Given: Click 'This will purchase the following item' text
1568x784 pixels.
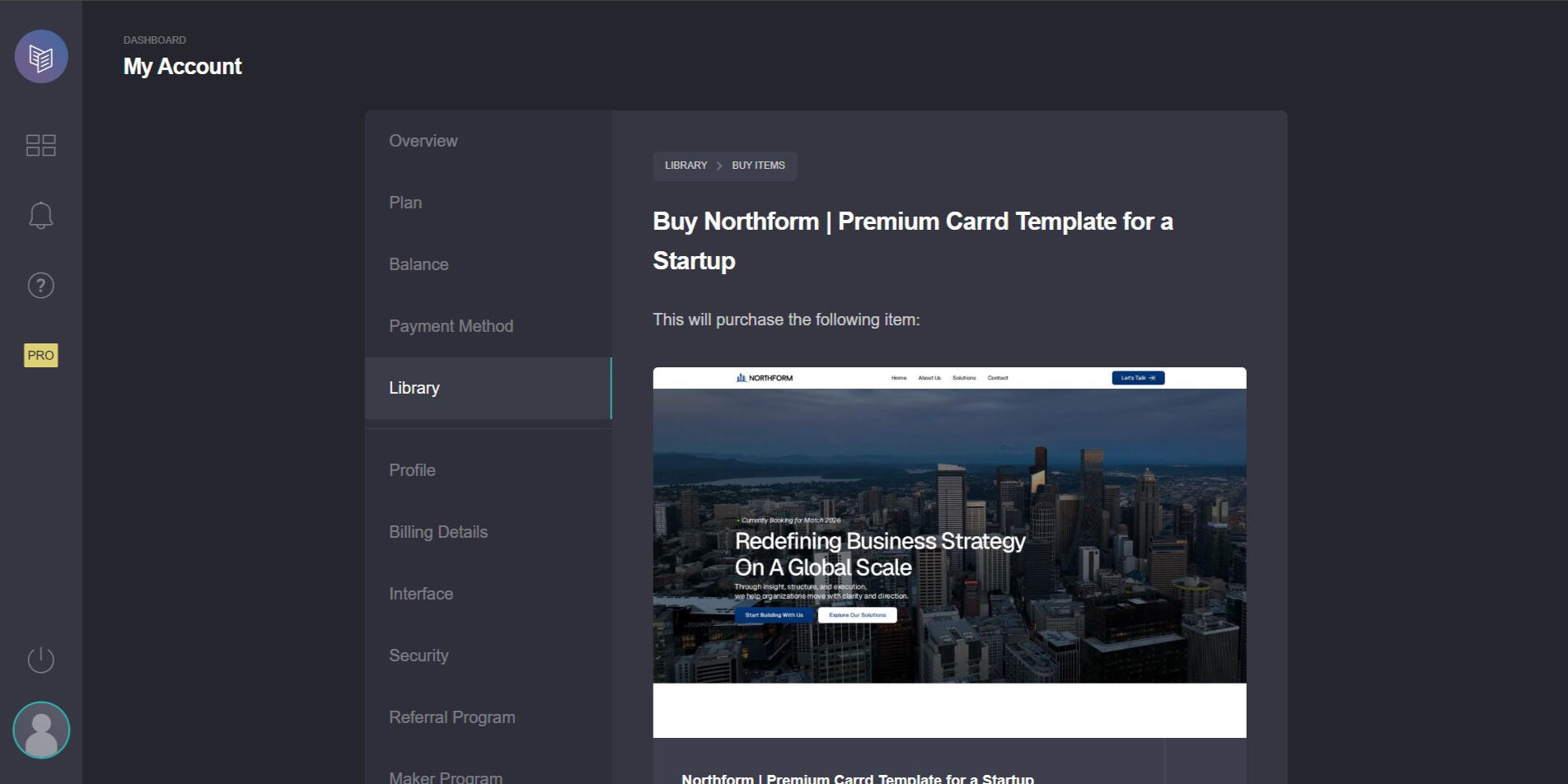Looking at the screenshot, I should pyautogui.click(x=786, y=320).
